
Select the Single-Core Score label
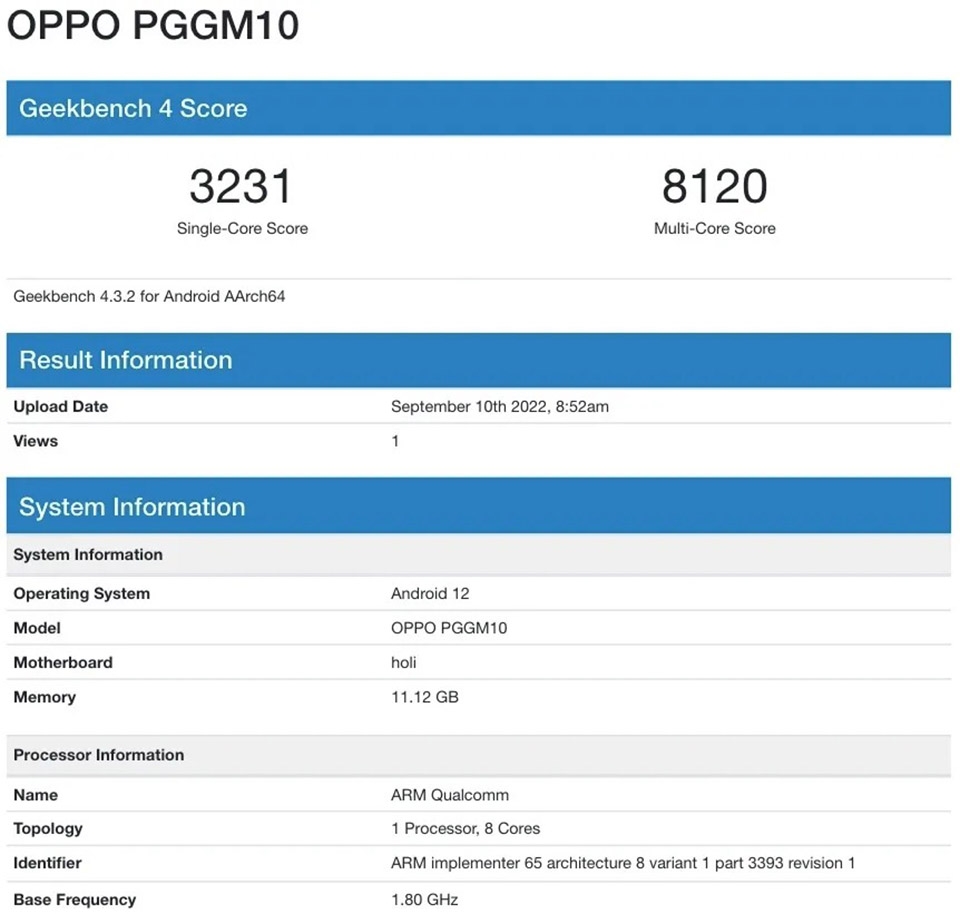(241, 228)
